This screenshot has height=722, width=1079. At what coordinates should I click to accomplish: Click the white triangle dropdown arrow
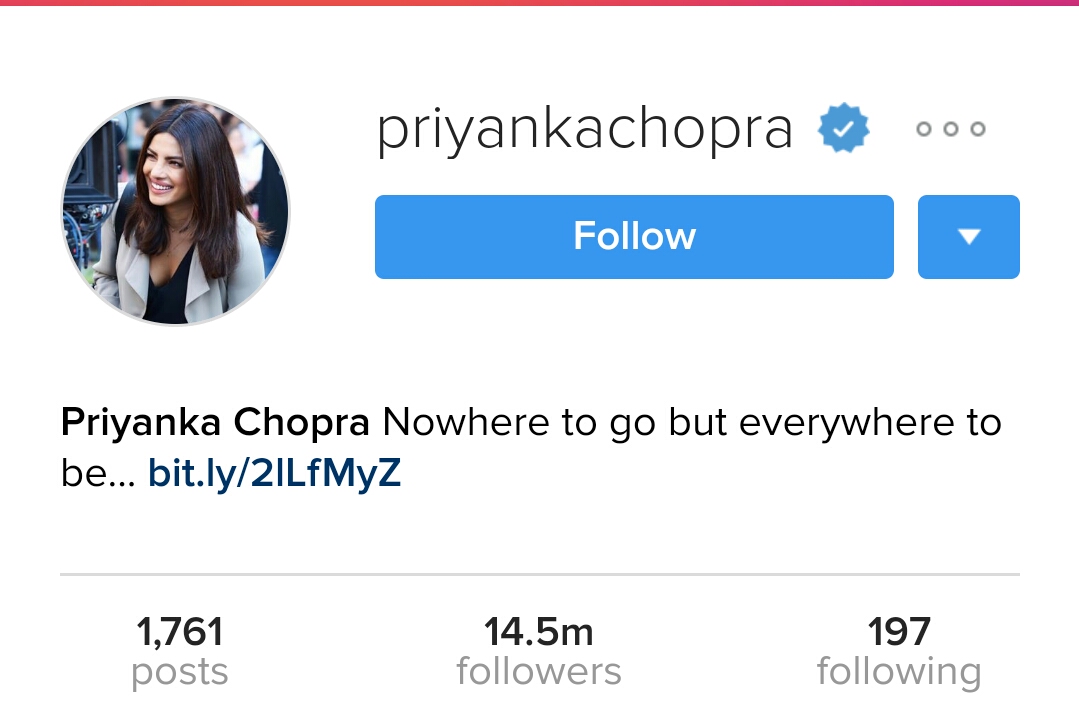969,237
